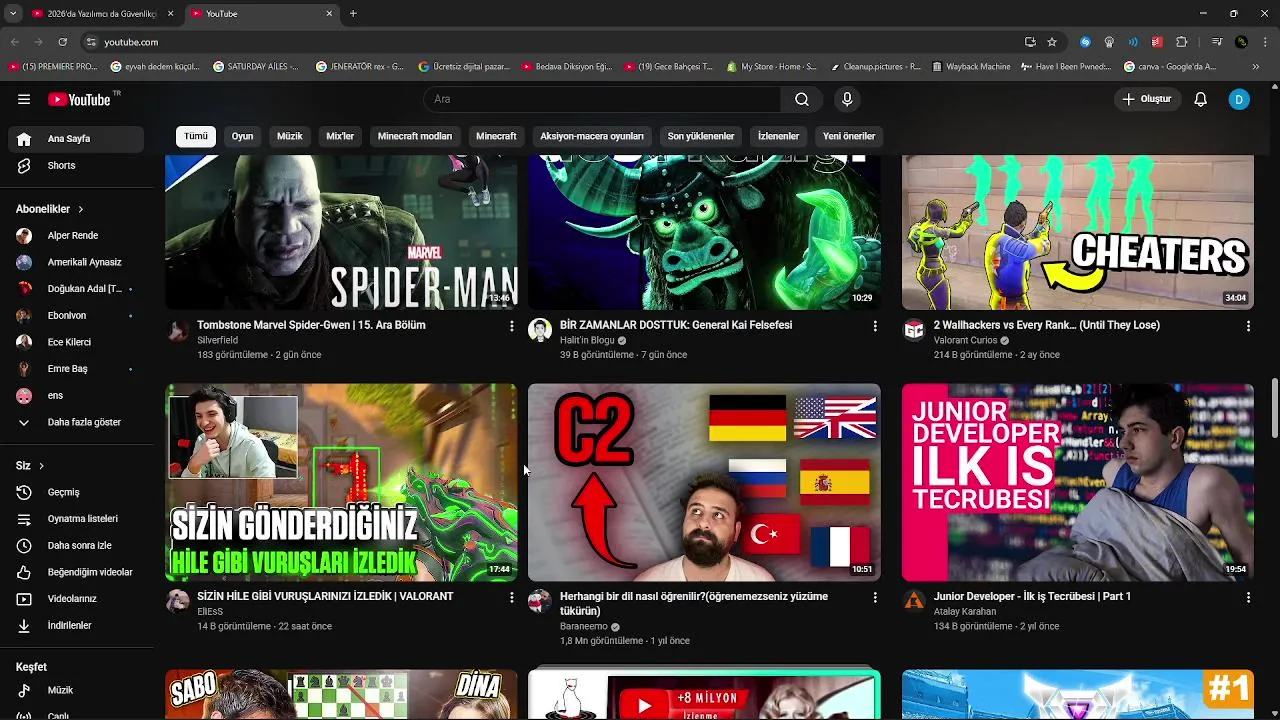Expand the Siz section chevron

41,466
